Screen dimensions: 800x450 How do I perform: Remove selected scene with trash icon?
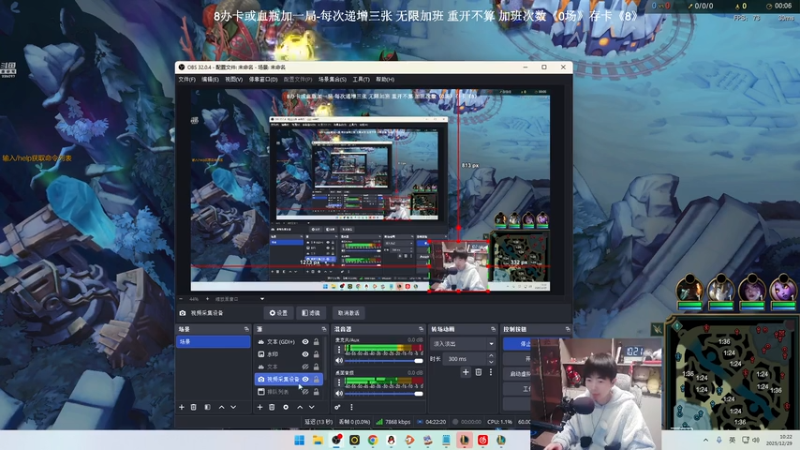coord(194,407)
